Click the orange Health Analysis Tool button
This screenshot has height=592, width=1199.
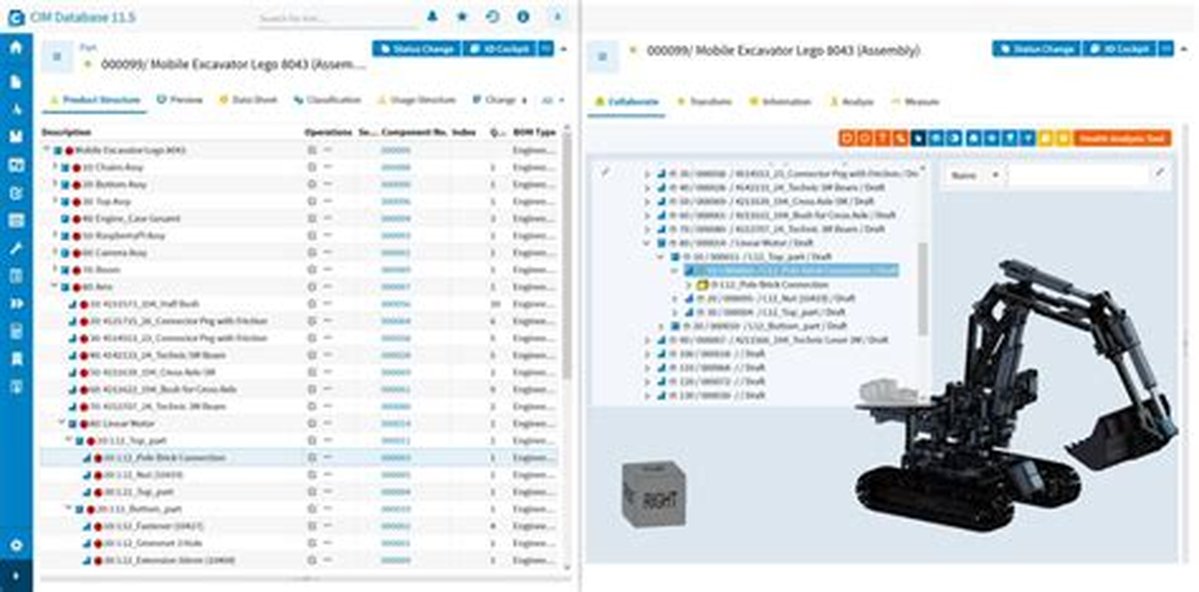1122,138
